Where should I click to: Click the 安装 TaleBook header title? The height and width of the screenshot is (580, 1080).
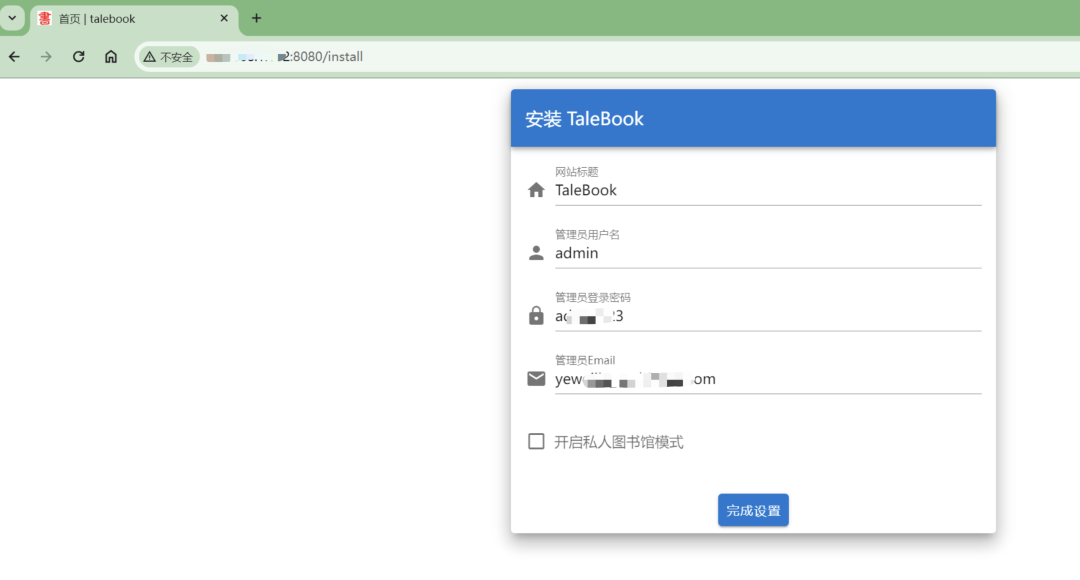pos(584,118)
